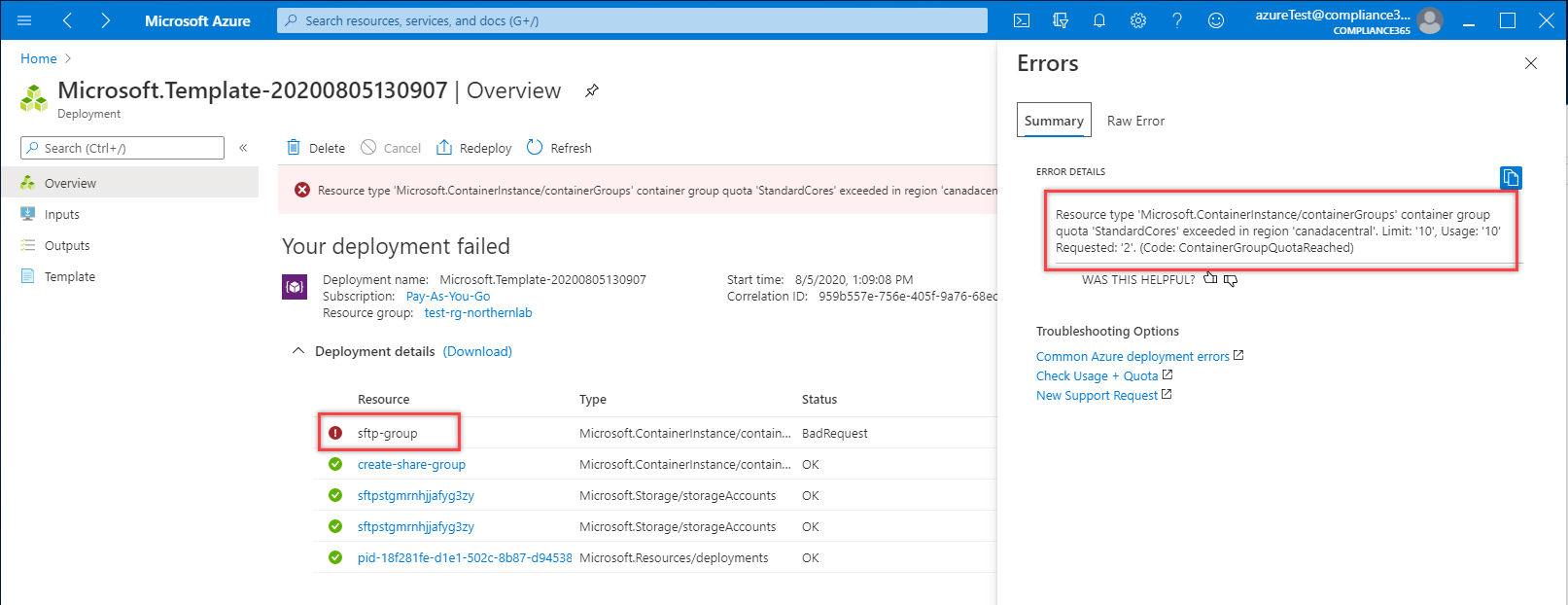Redeploy the template
Viewport: 1568px width, 605px height.
click(x=474, y=148)
